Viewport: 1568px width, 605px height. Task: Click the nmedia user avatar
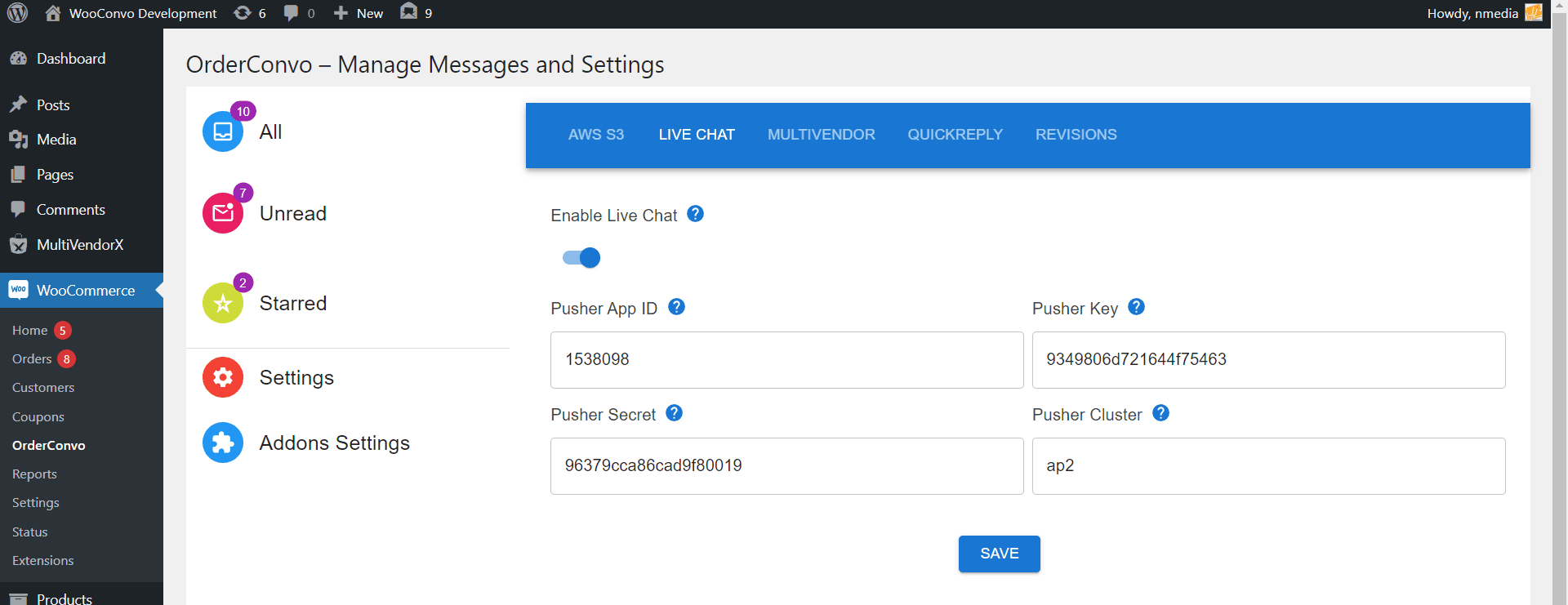[x=1534, y=13]
